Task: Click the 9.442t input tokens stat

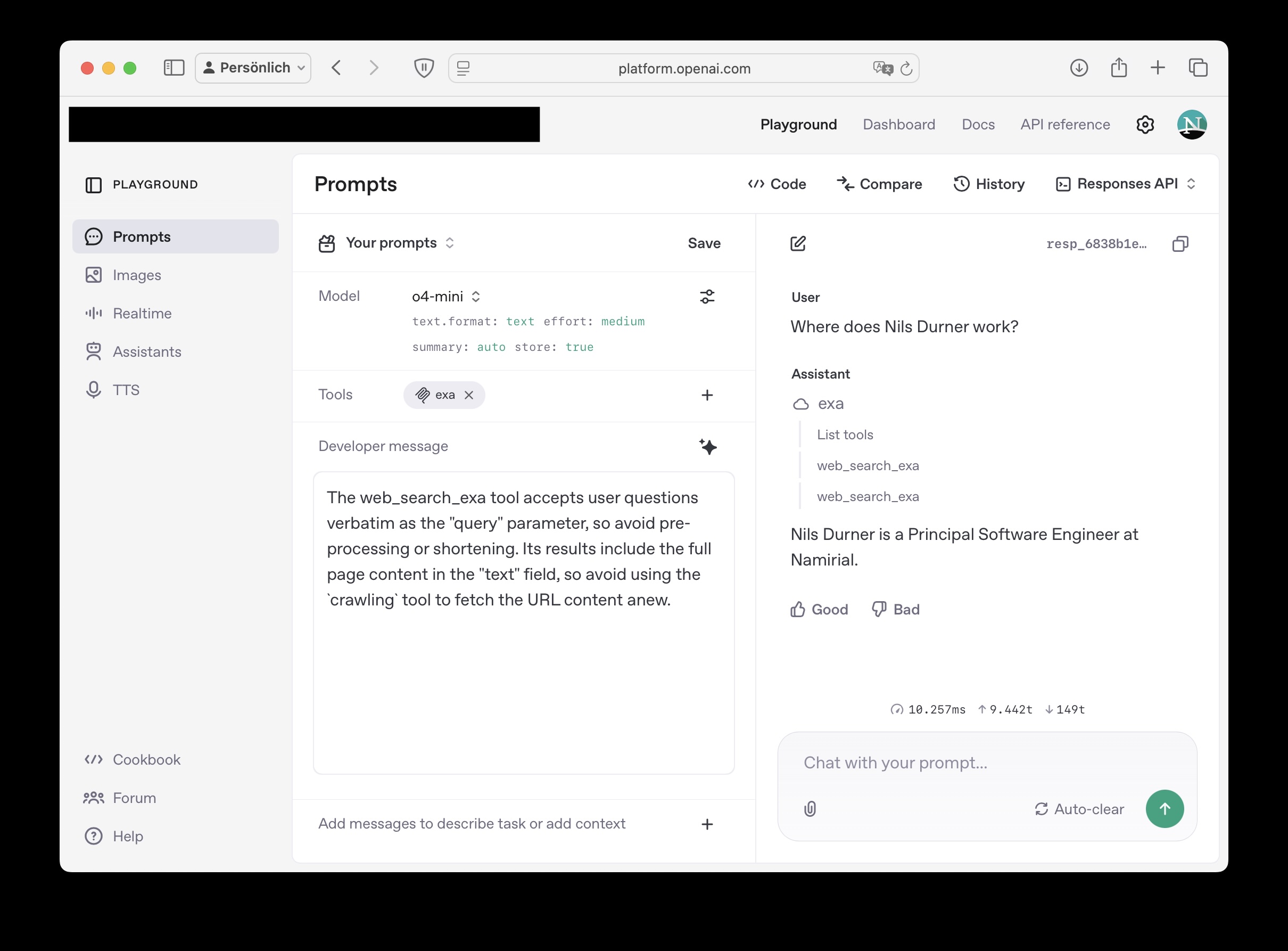Action: tap(1005, 709)
